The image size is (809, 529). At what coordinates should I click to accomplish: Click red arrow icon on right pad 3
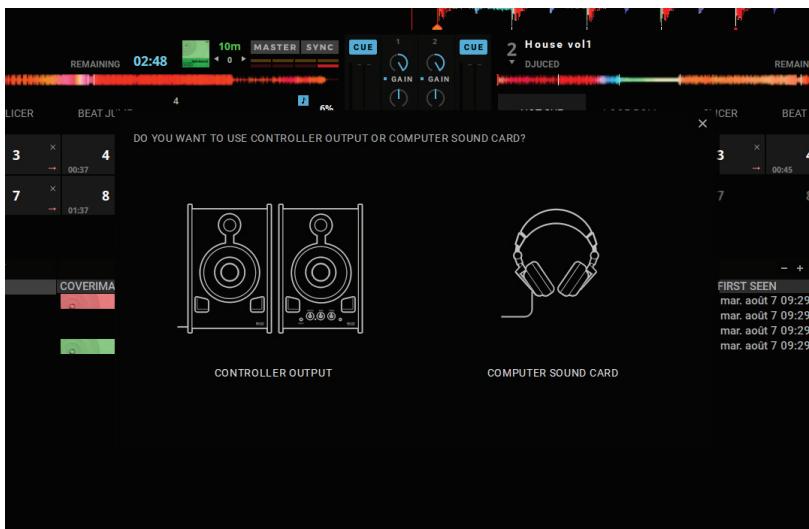pos(756,168)
